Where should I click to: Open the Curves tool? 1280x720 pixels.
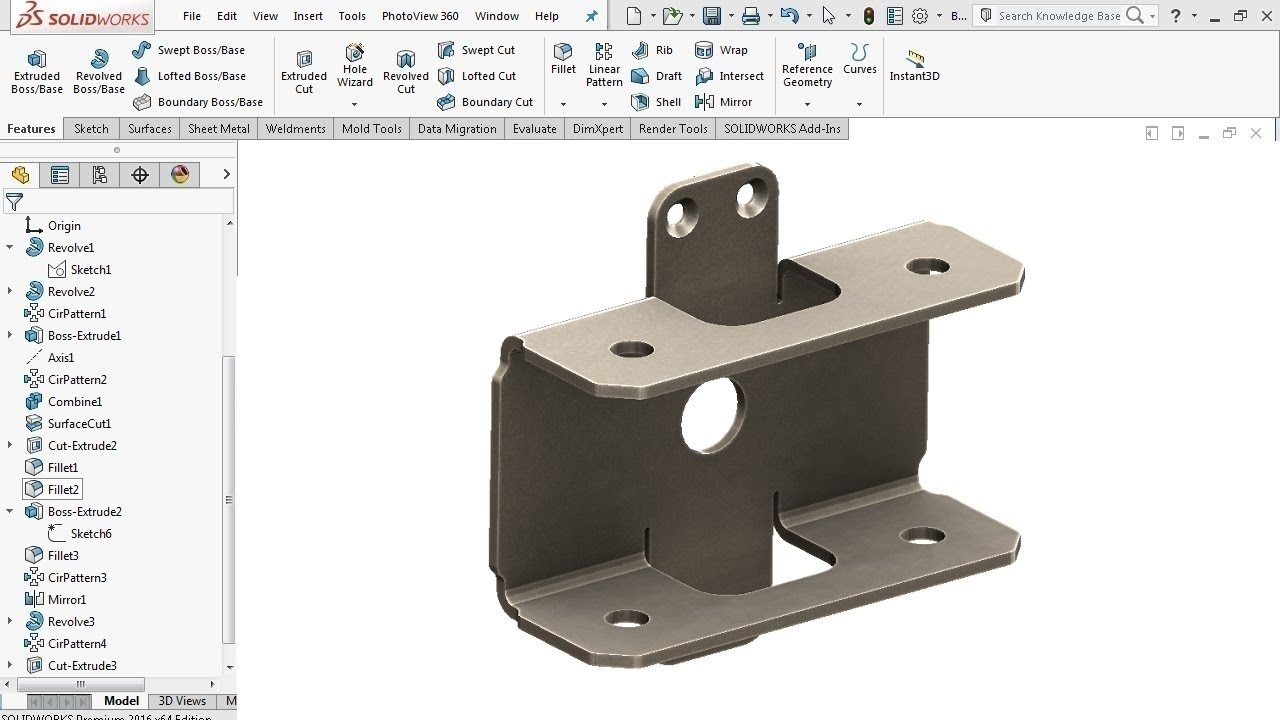(859, 59)
